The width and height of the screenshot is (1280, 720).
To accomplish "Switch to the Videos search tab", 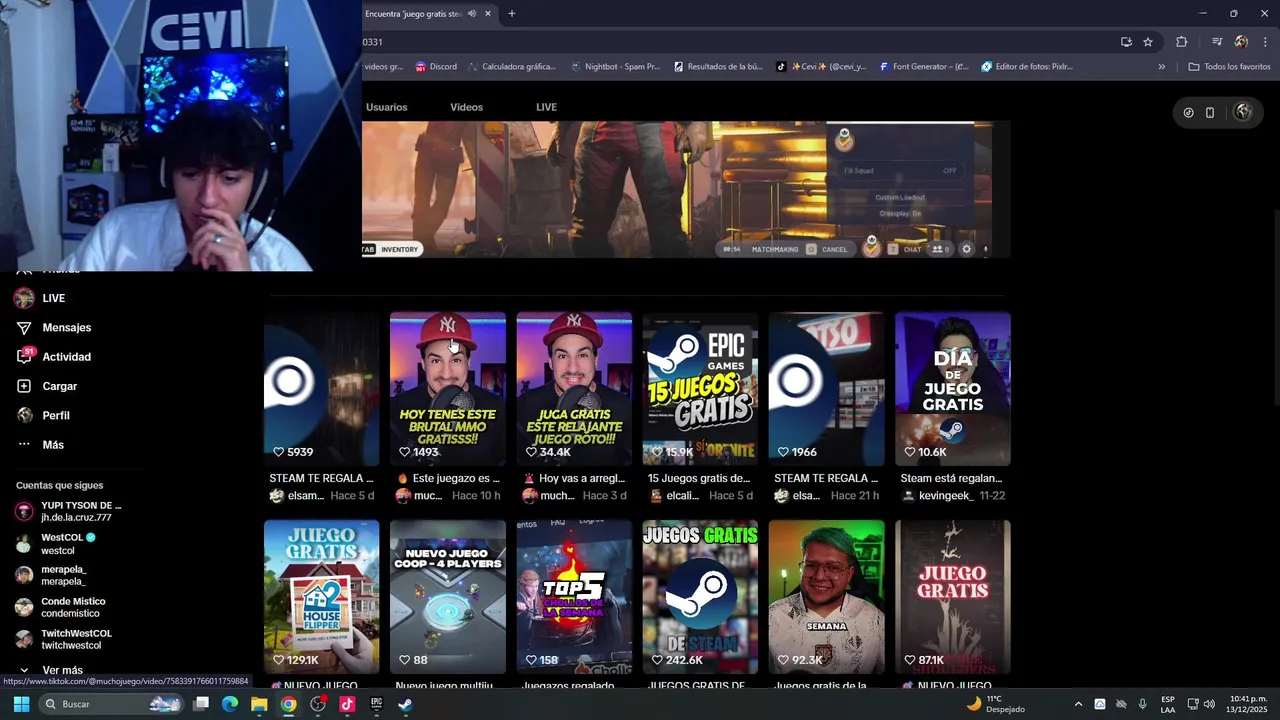I will click(x=466, y=107).
